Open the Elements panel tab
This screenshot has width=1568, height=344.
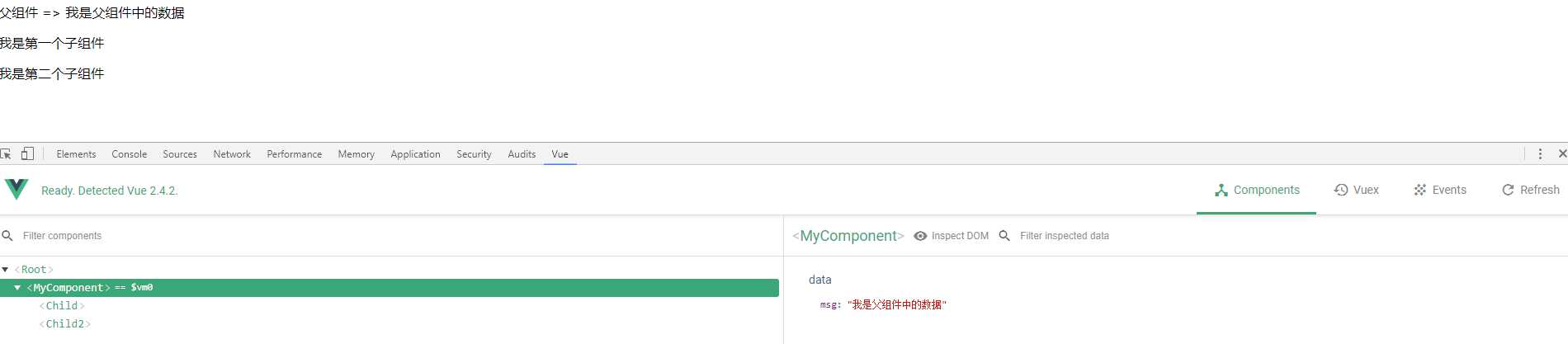(76, 154)
